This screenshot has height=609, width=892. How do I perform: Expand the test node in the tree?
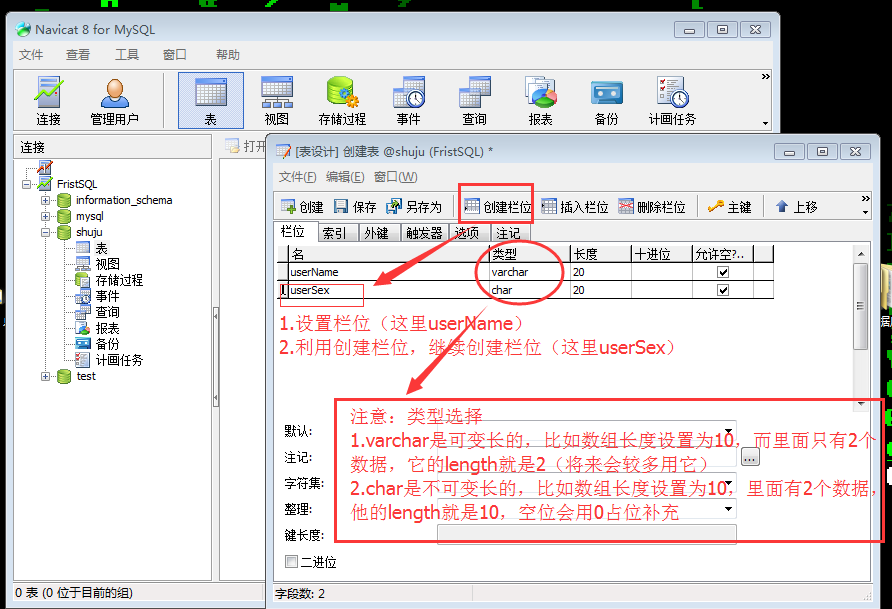pos(47,376)
